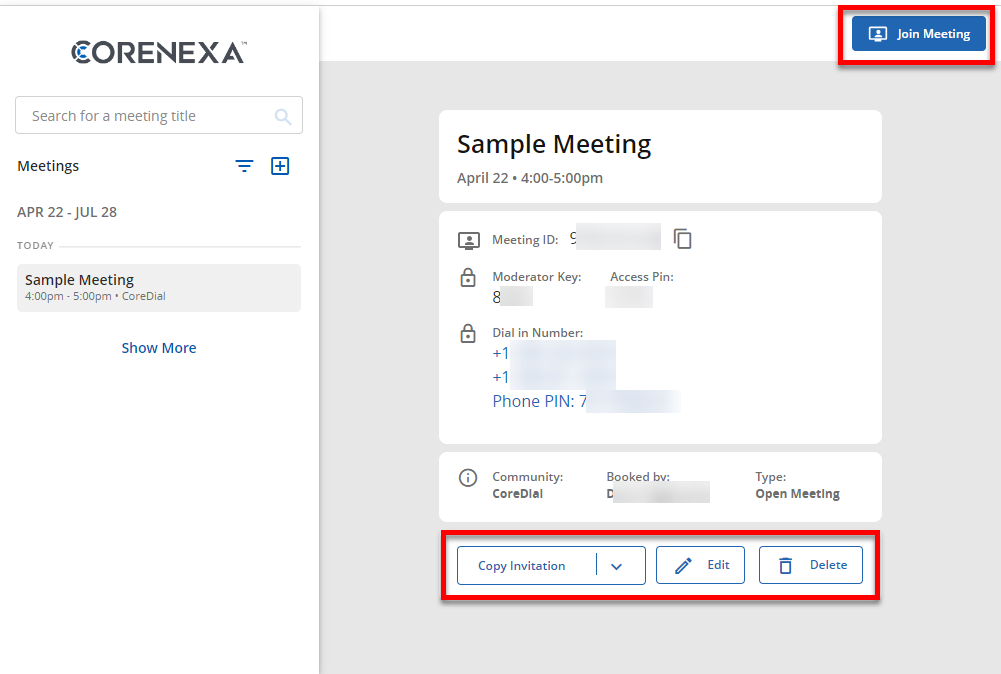This screenshot has width=1001, height=674.
Task: Open the CoreNexa logo
Action: [158, 51]
